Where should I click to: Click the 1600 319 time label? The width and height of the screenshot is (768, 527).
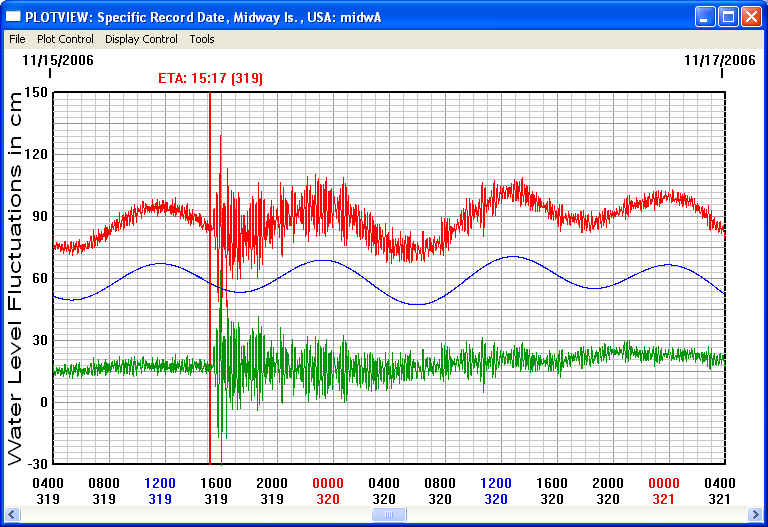pos(216,491)
